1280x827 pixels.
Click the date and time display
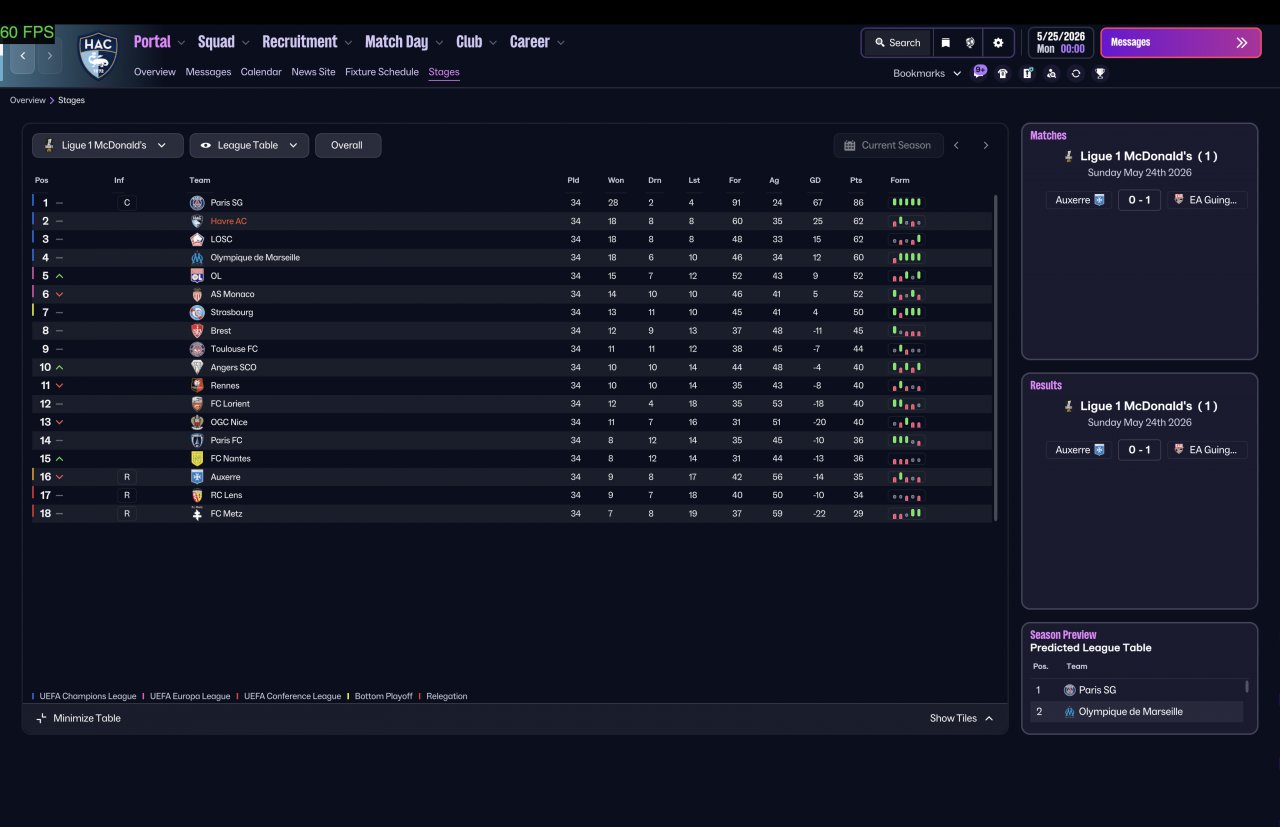[1061, 43]
